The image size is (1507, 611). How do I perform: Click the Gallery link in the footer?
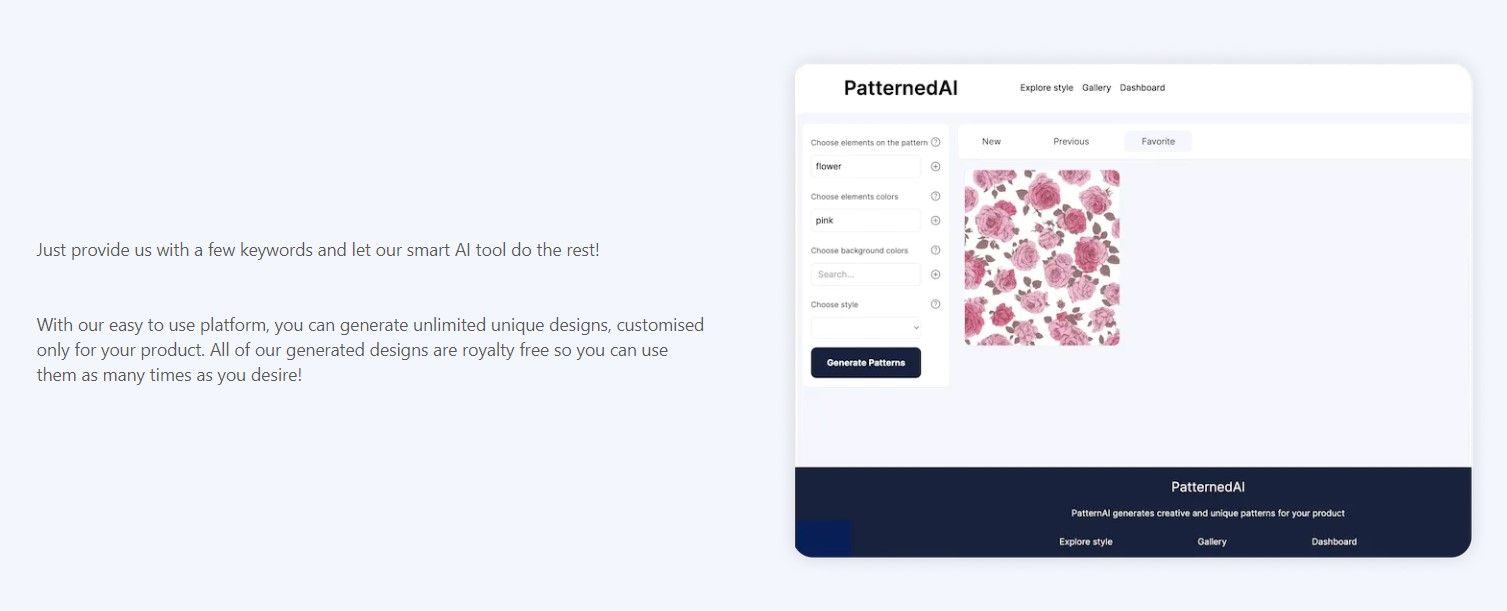1211,541
